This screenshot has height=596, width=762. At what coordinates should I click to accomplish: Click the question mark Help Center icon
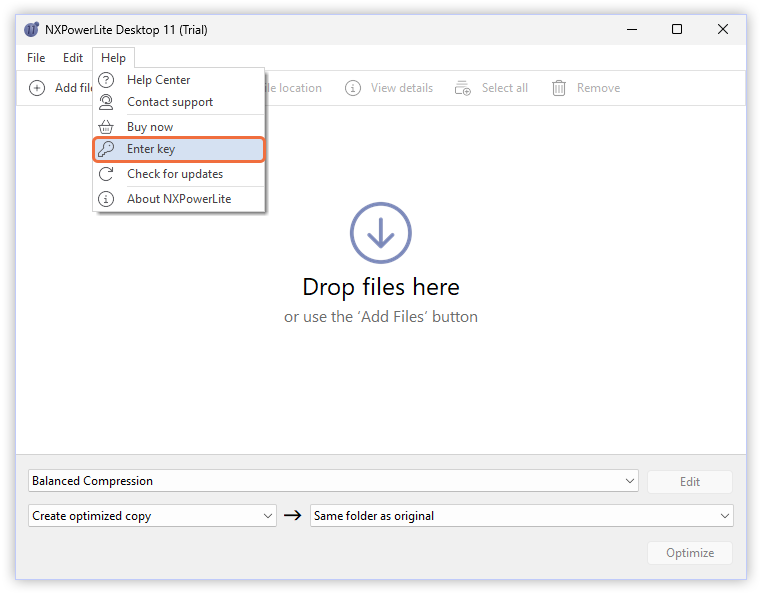point(106,80)
